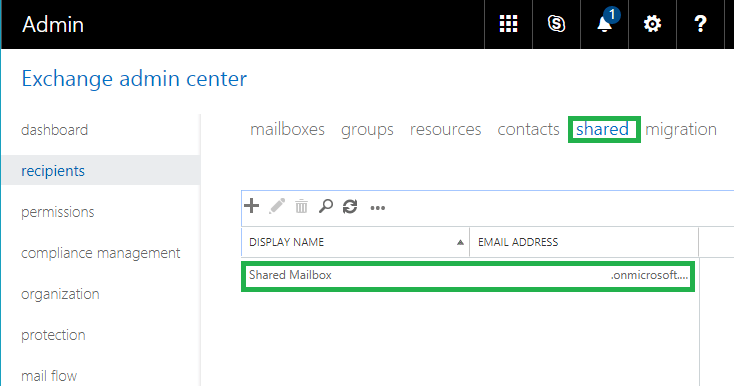Viewport: 734px width, 386px height.
Task: Open the app launcher grid icon
Action: tap(508, 24)
